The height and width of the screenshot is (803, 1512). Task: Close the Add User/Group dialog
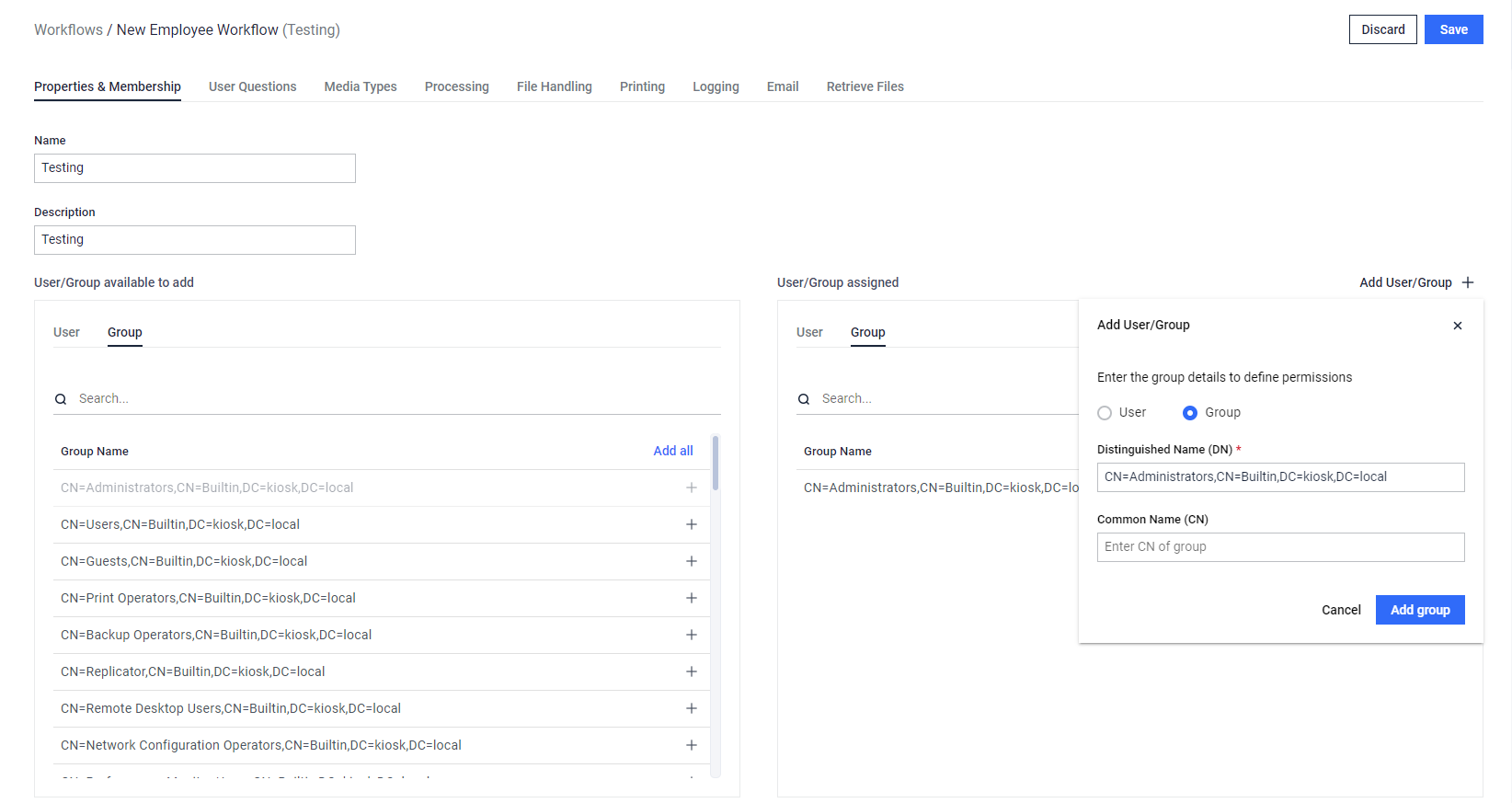click(x=1458, y=326)
